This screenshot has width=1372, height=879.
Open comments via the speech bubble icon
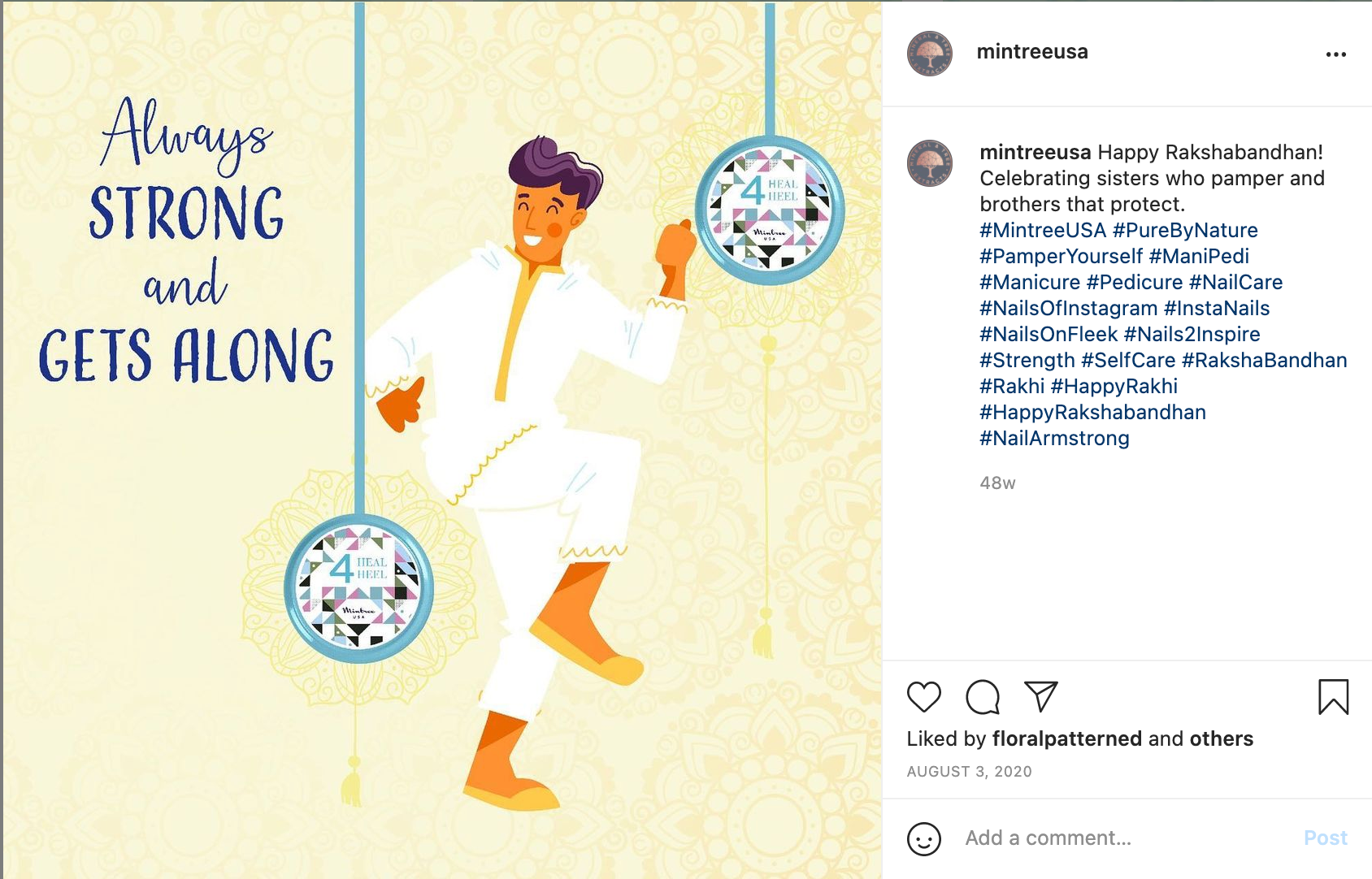[x=983, y=697]
